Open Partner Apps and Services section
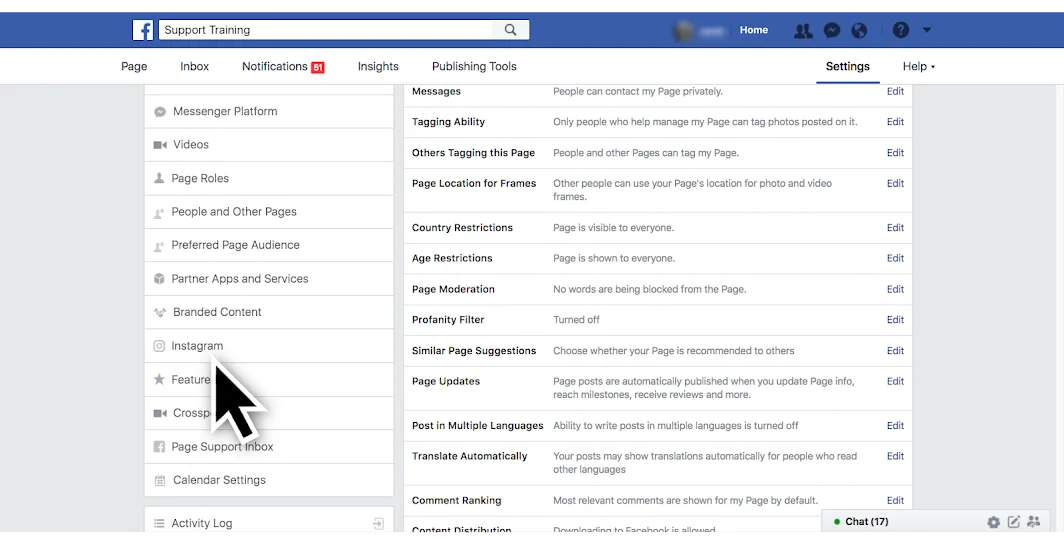This screenshot has height=545, width=1064. (x=269, y=279)
